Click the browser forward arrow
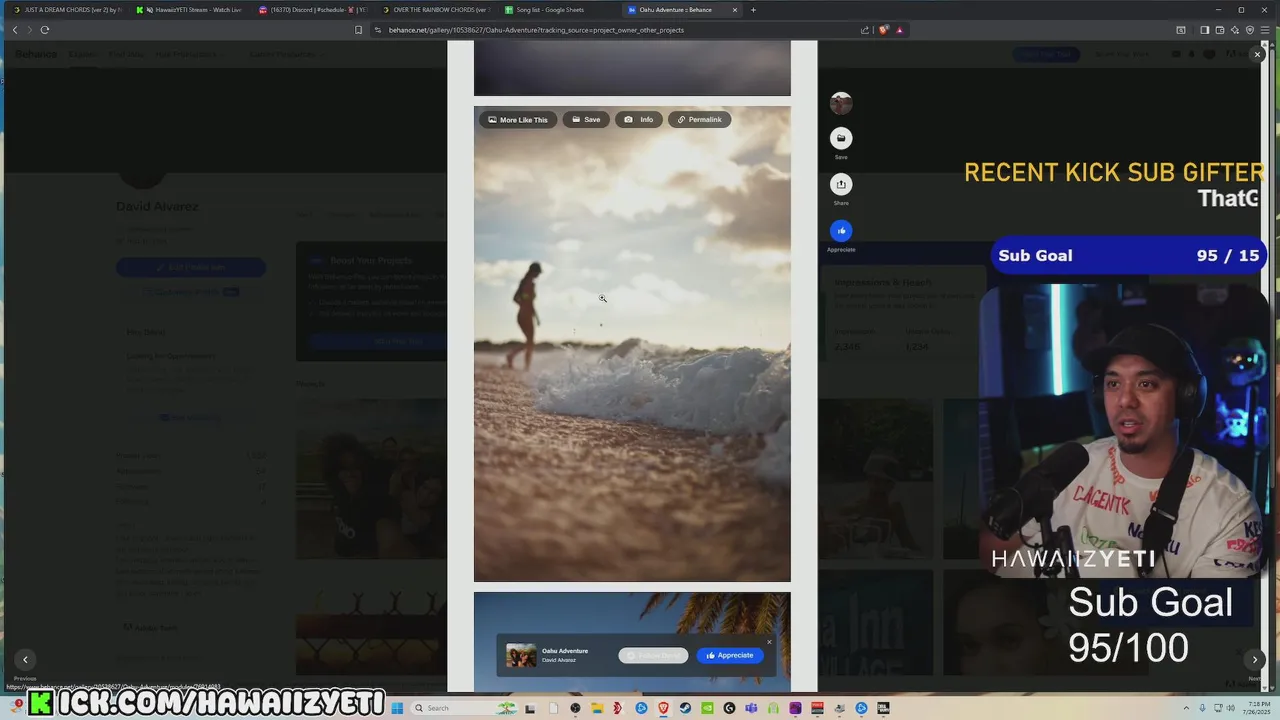 point(29,30)
